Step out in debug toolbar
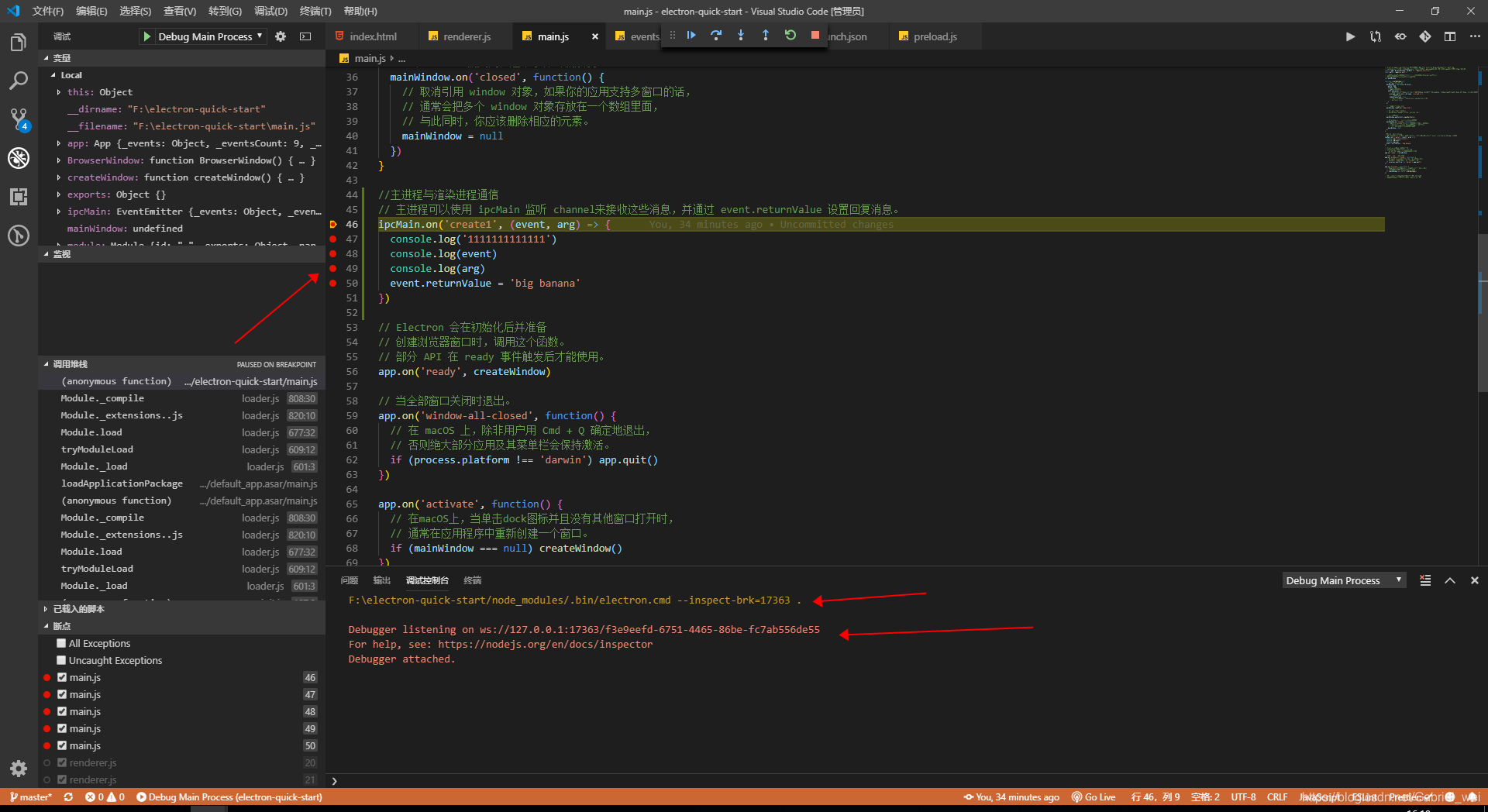 766,35
